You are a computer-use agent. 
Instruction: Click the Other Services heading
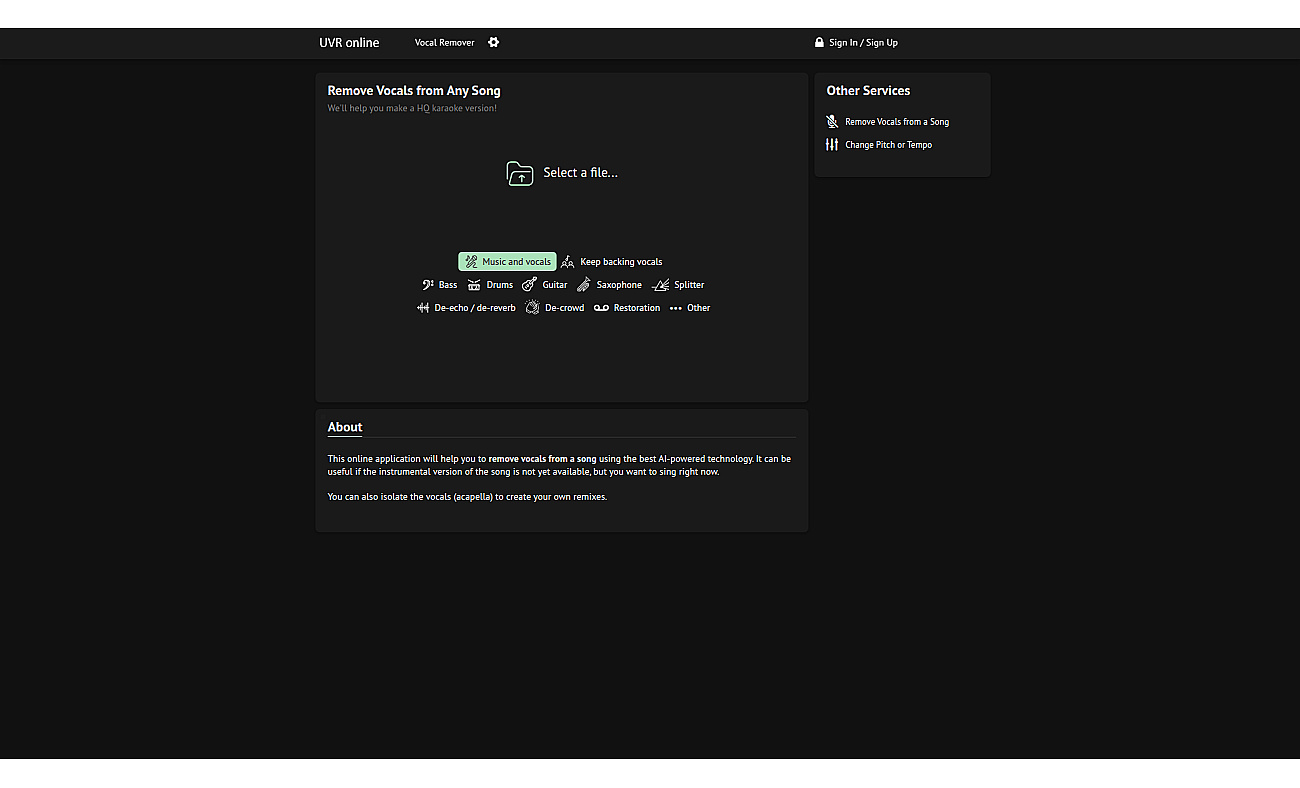pyautogui.click(x=868, y=91)
